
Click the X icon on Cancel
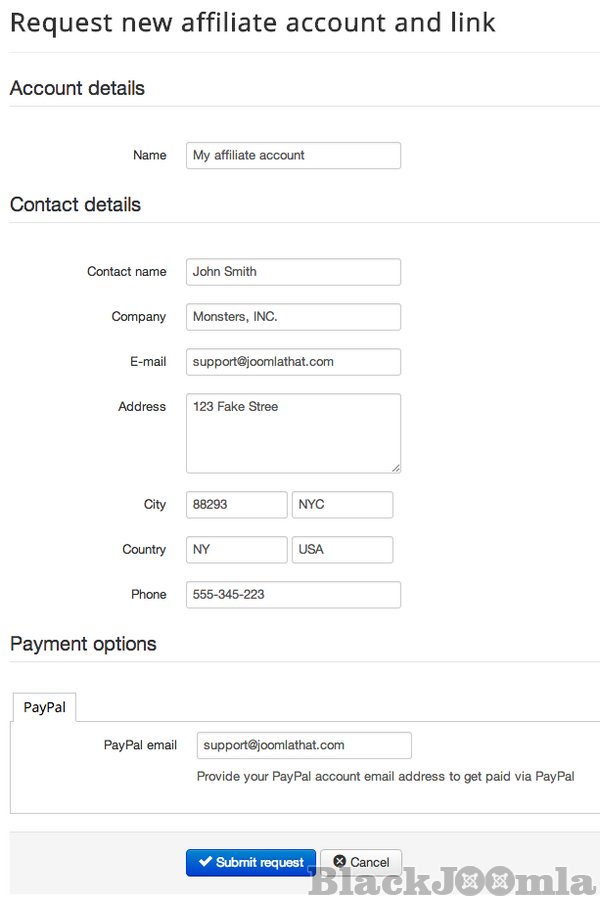[x=340, y=862]
